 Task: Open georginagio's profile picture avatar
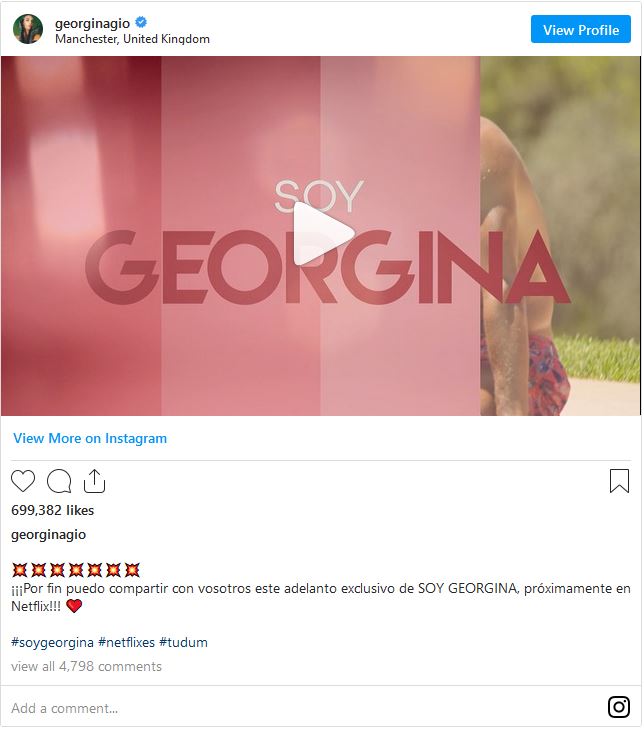click(x=28, y=29)
